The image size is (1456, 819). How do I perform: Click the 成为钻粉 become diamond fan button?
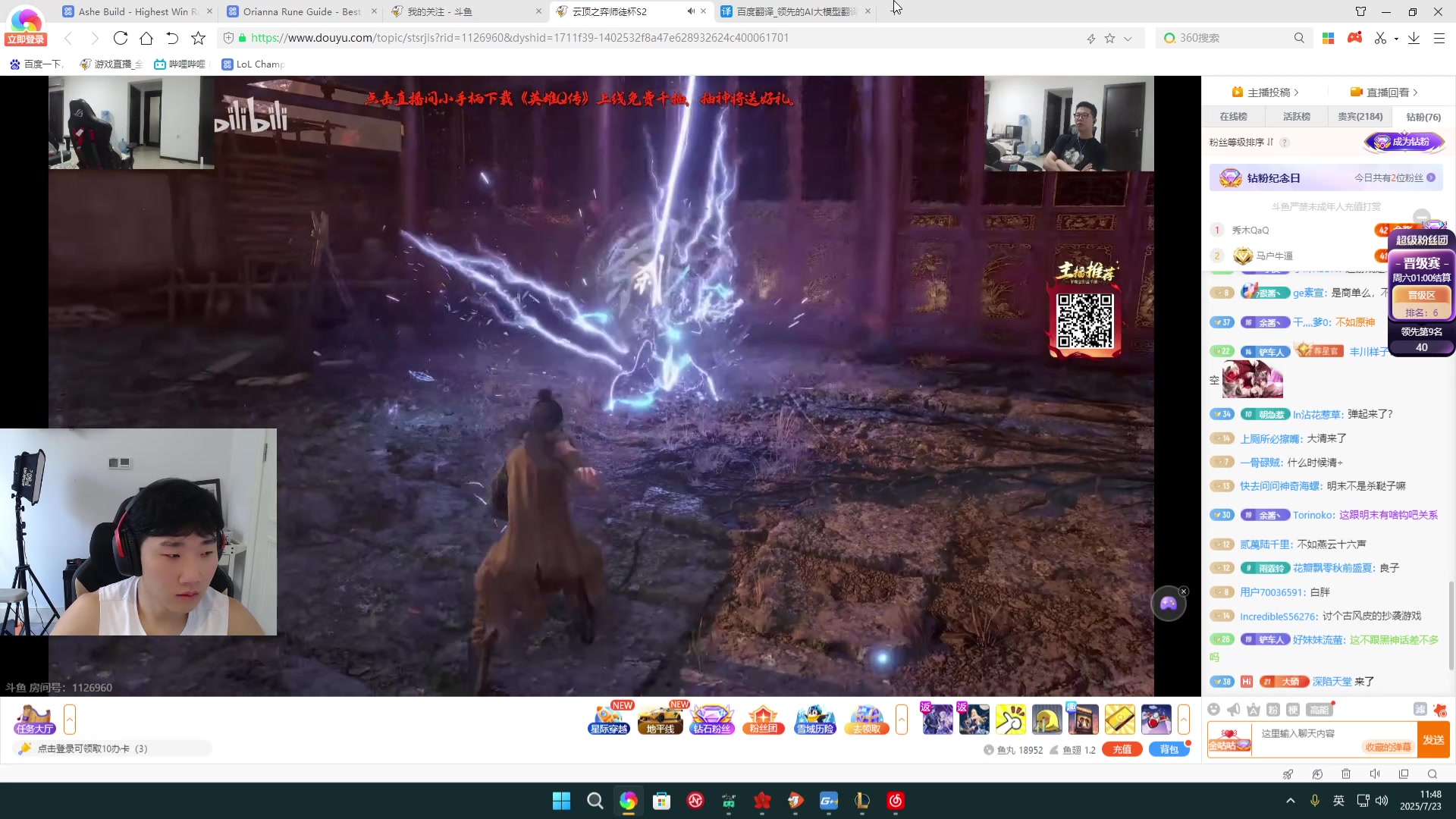point(1404,142)
